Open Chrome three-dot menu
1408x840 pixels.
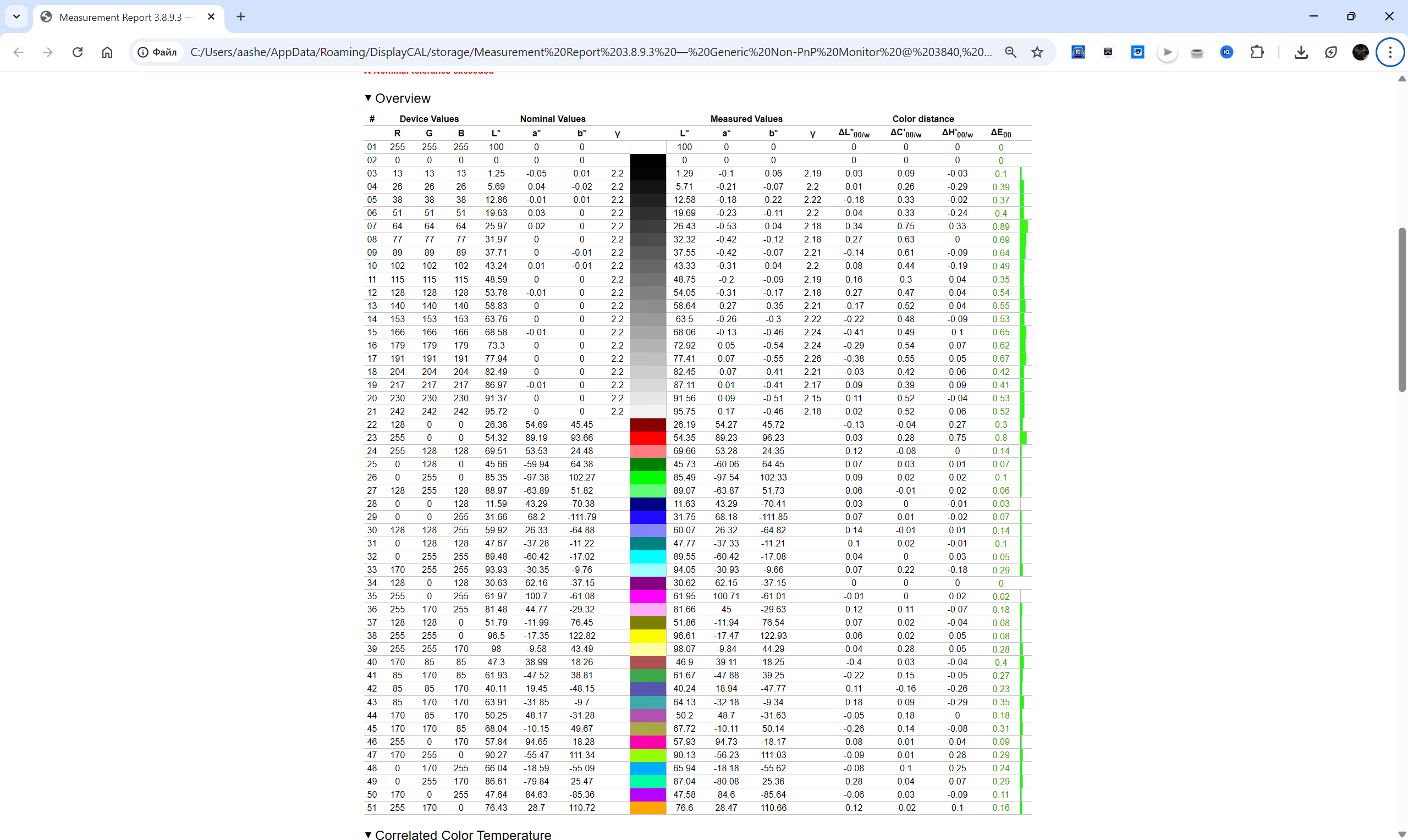pyautogui.click(x=1390, y=52)
